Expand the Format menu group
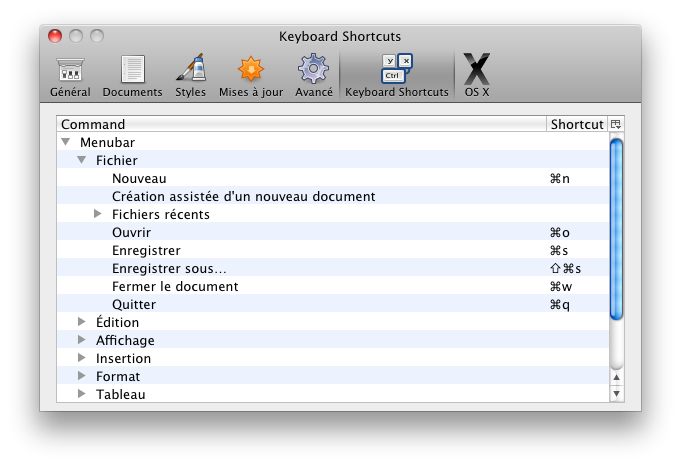 pos(82,376)
